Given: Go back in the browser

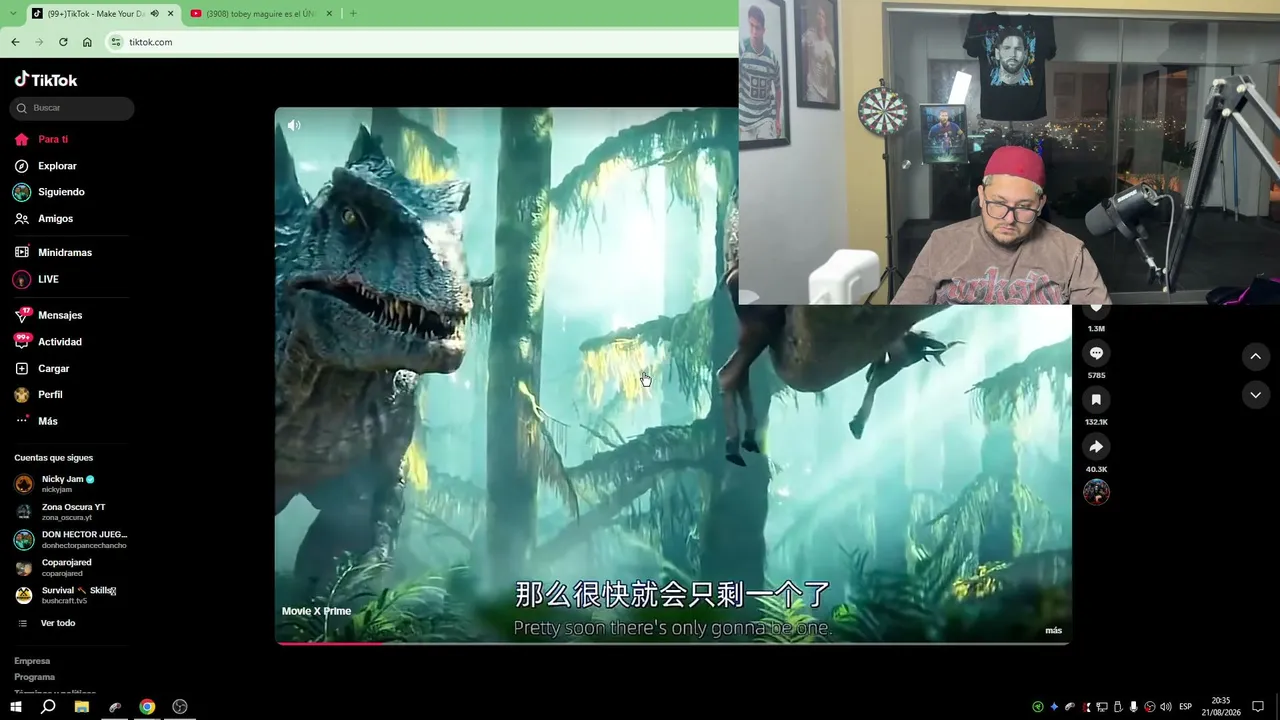Looking at the screenshot, I should pyautogui.click(x=15, y=42).
